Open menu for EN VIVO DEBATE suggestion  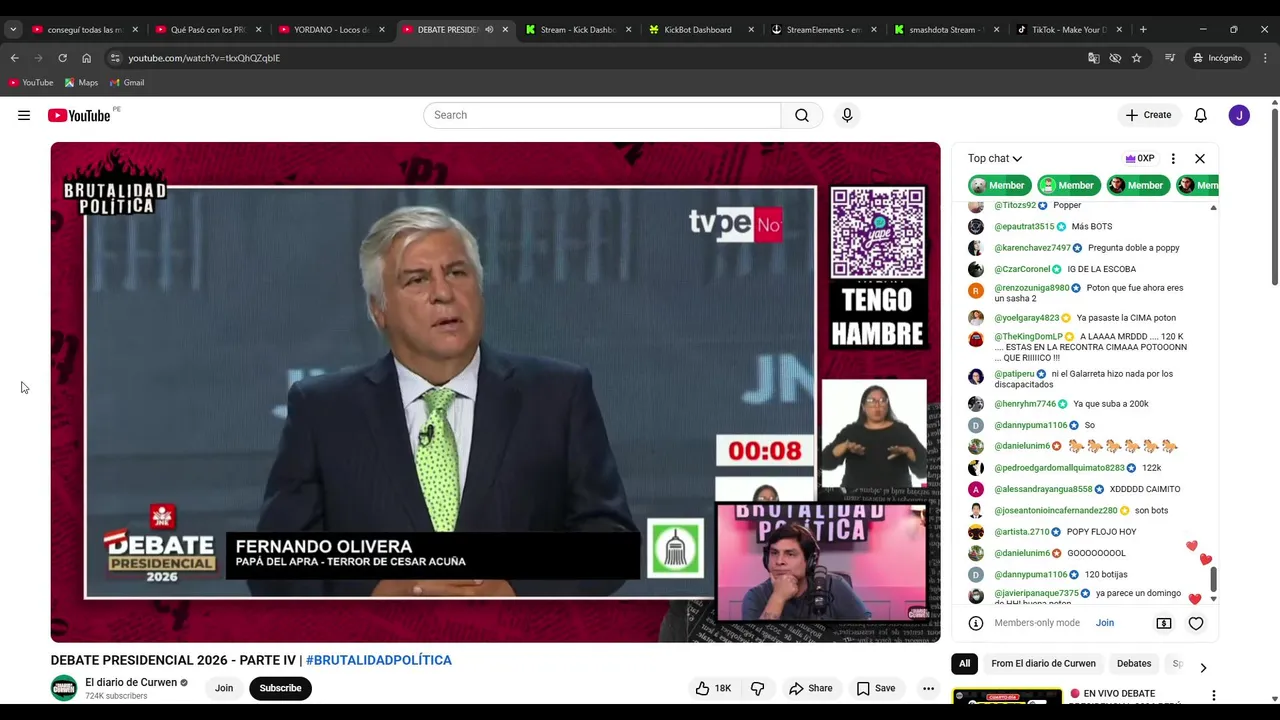point(1214,695)
